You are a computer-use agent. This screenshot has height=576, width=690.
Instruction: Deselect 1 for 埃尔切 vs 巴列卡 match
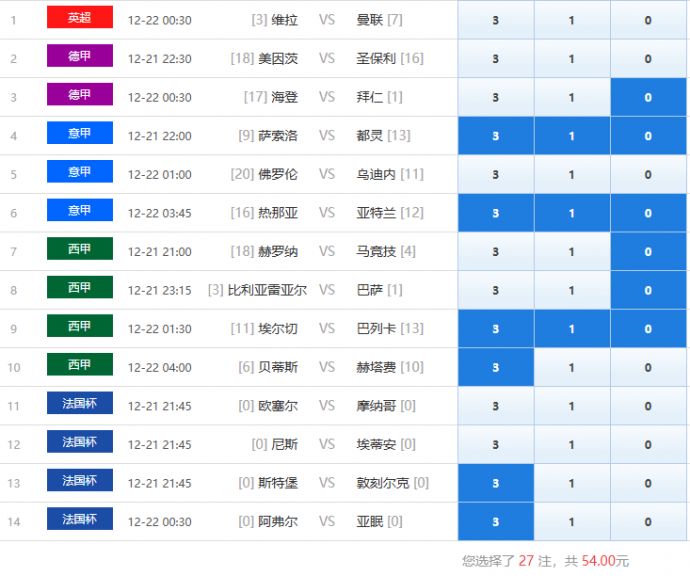tap(572, 329)
